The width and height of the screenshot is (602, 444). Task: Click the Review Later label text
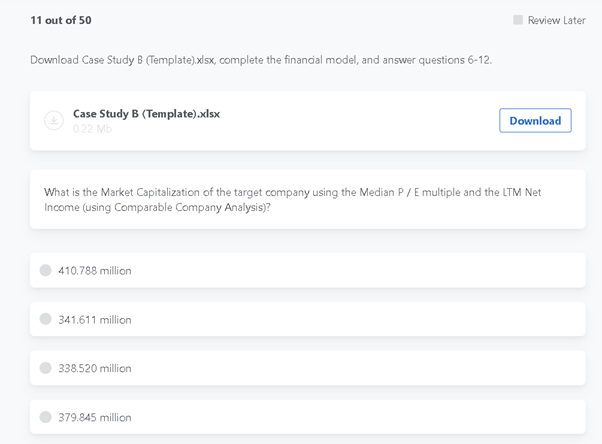coord(556,20)
